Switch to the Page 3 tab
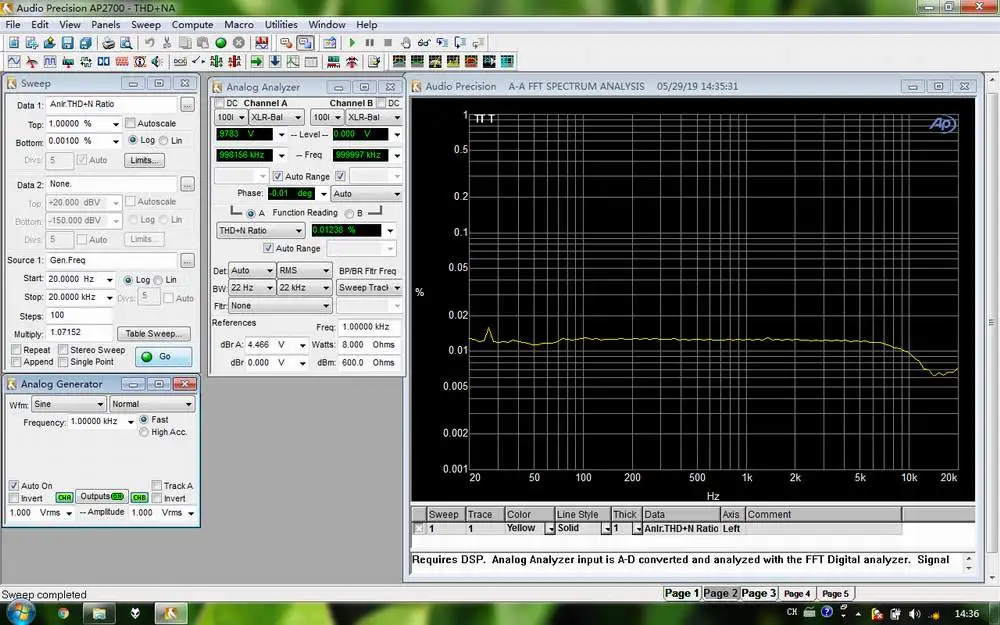Screen dimensions: 1000x625 [758, 593]
